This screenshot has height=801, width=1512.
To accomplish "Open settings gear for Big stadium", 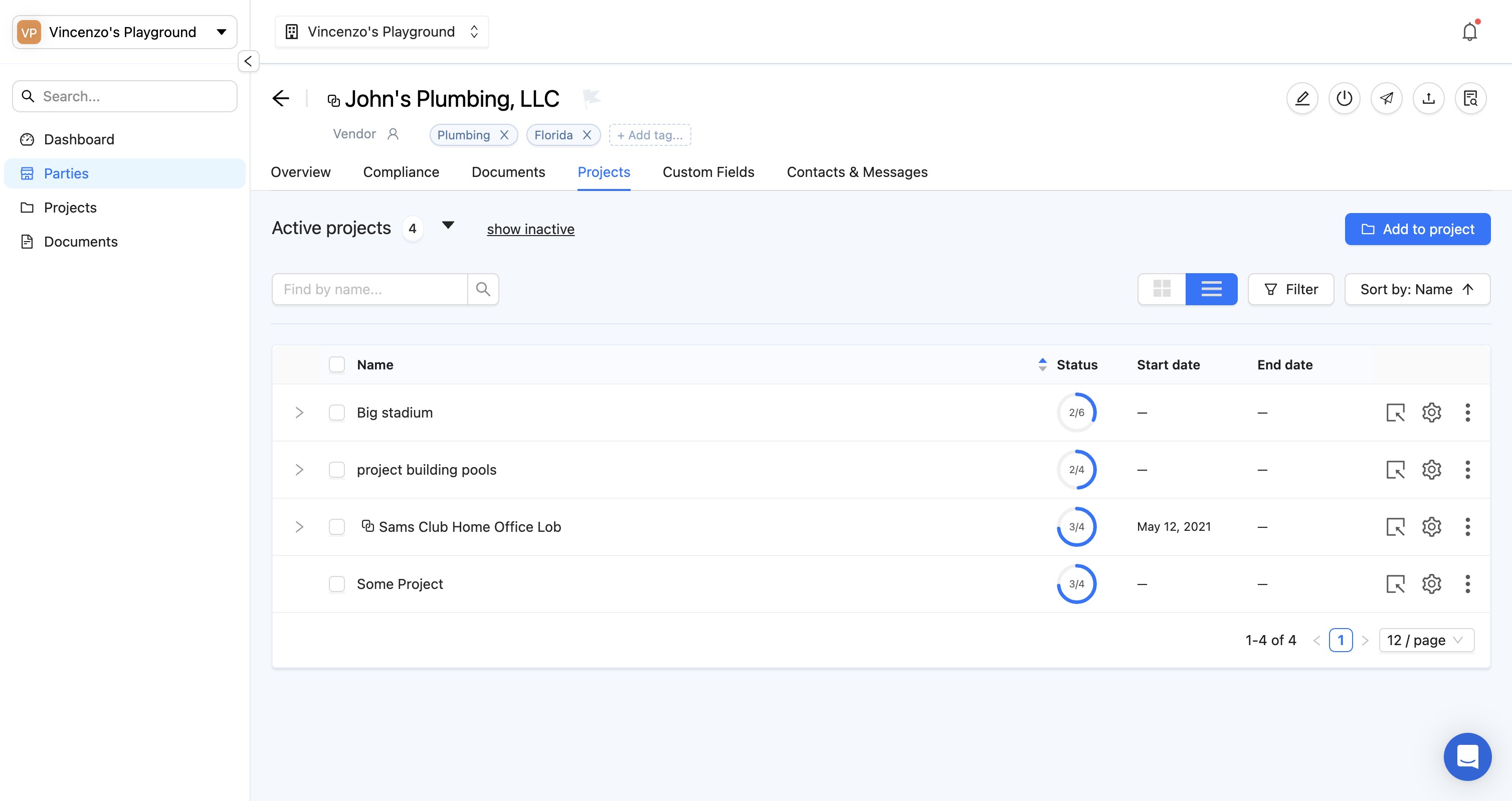I will click(x=1431, y=413).
